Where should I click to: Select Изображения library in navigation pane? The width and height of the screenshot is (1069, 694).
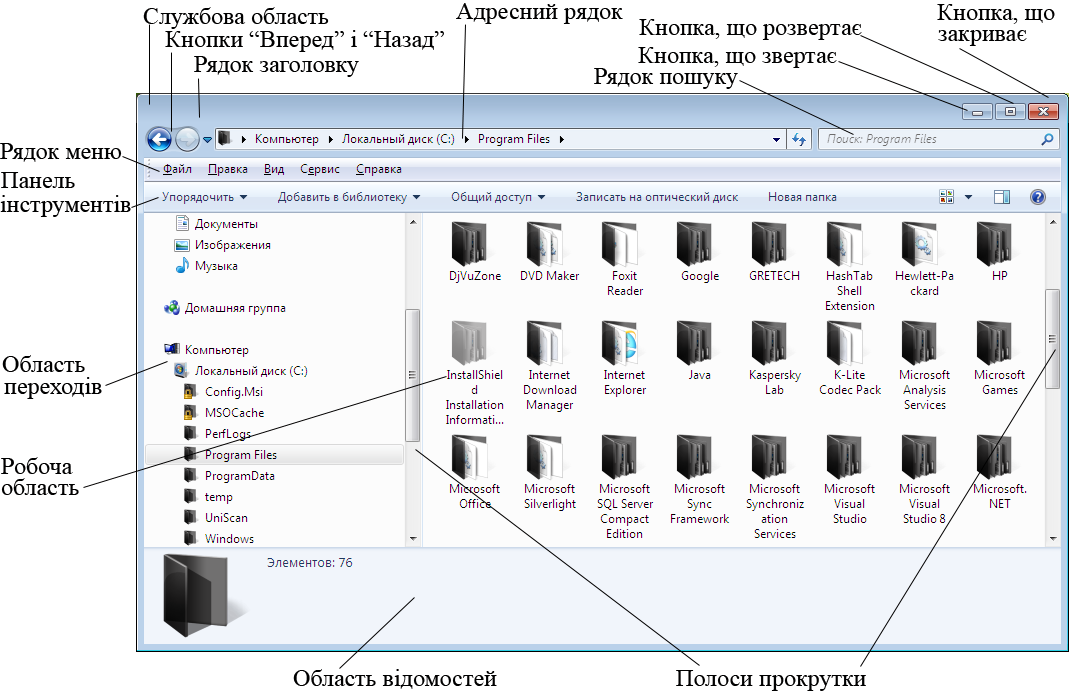tap(224, 245)
